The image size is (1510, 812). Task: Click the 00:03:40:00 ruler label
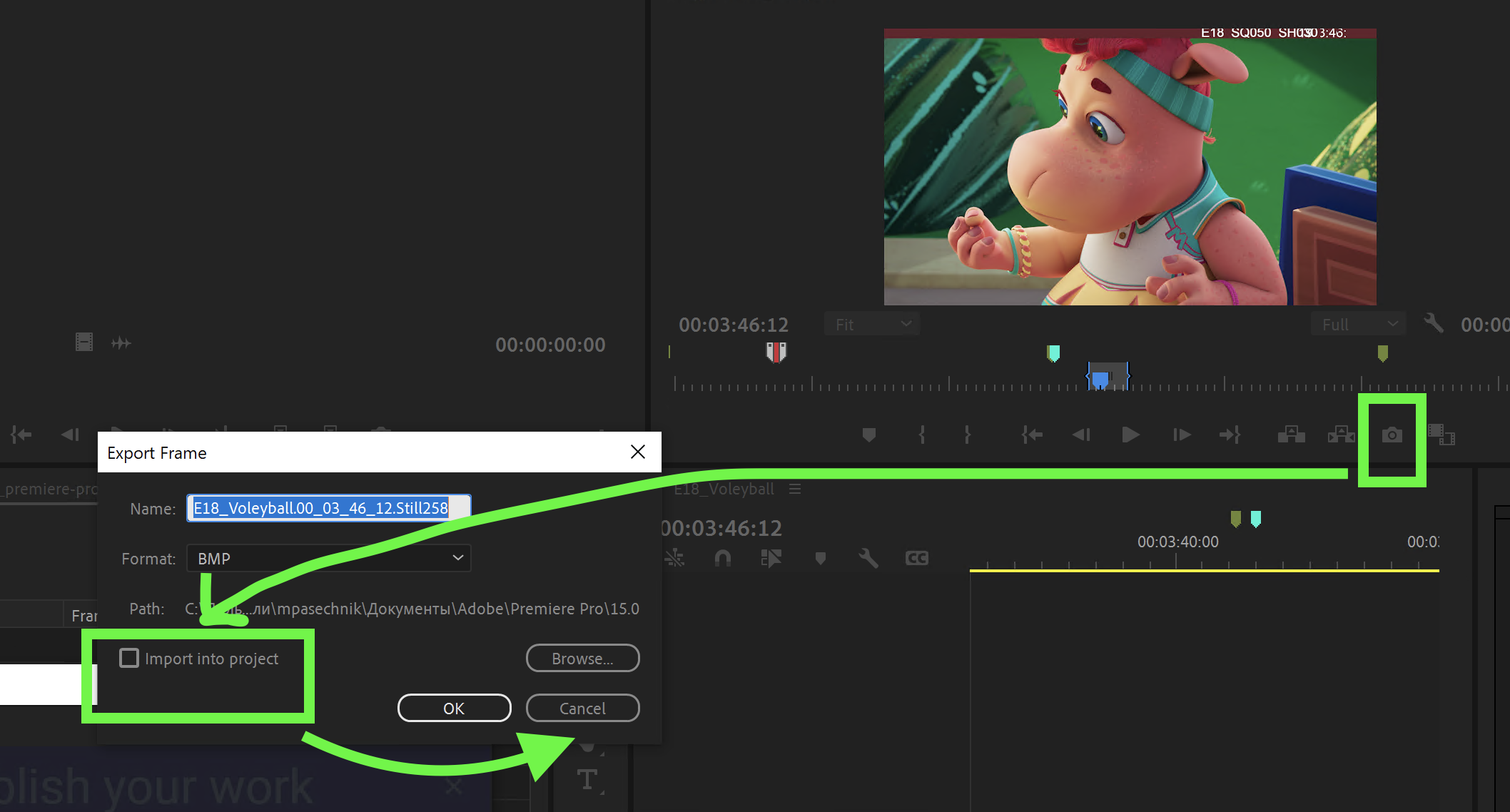coord(1178,542)
